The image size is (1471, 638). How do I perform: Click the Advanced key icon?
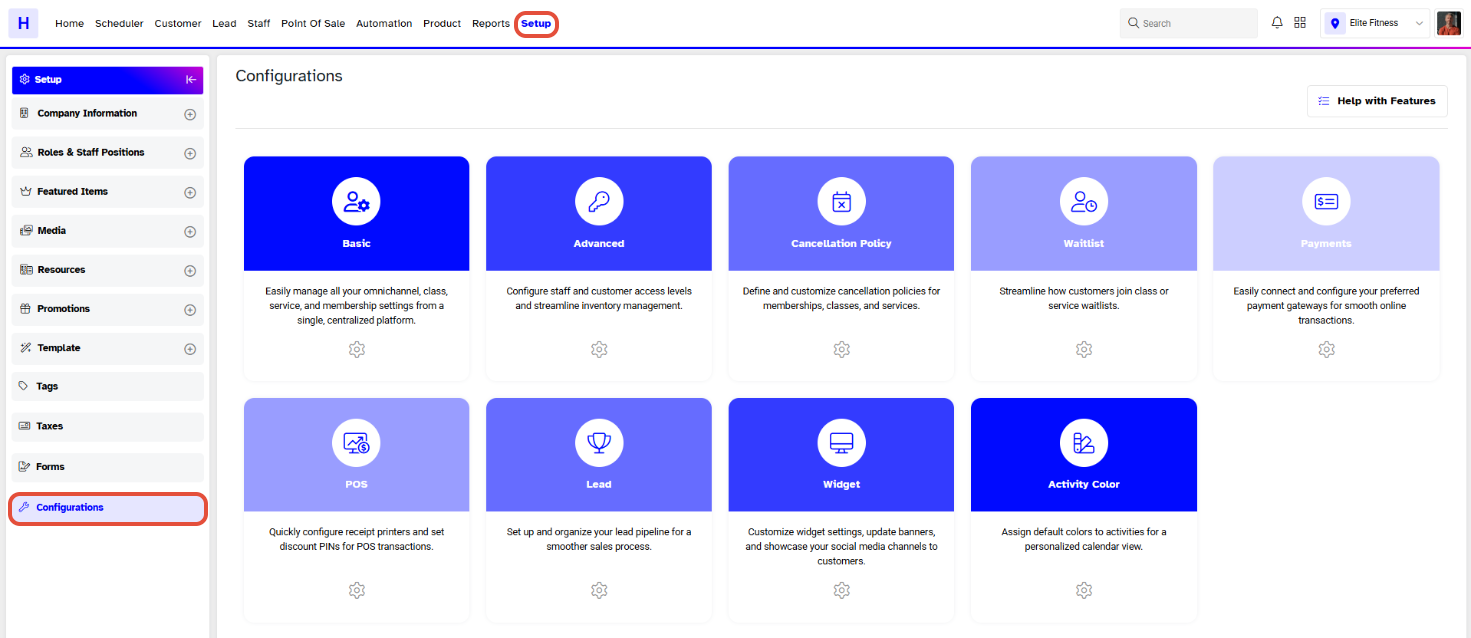click(x=599, y=202)
